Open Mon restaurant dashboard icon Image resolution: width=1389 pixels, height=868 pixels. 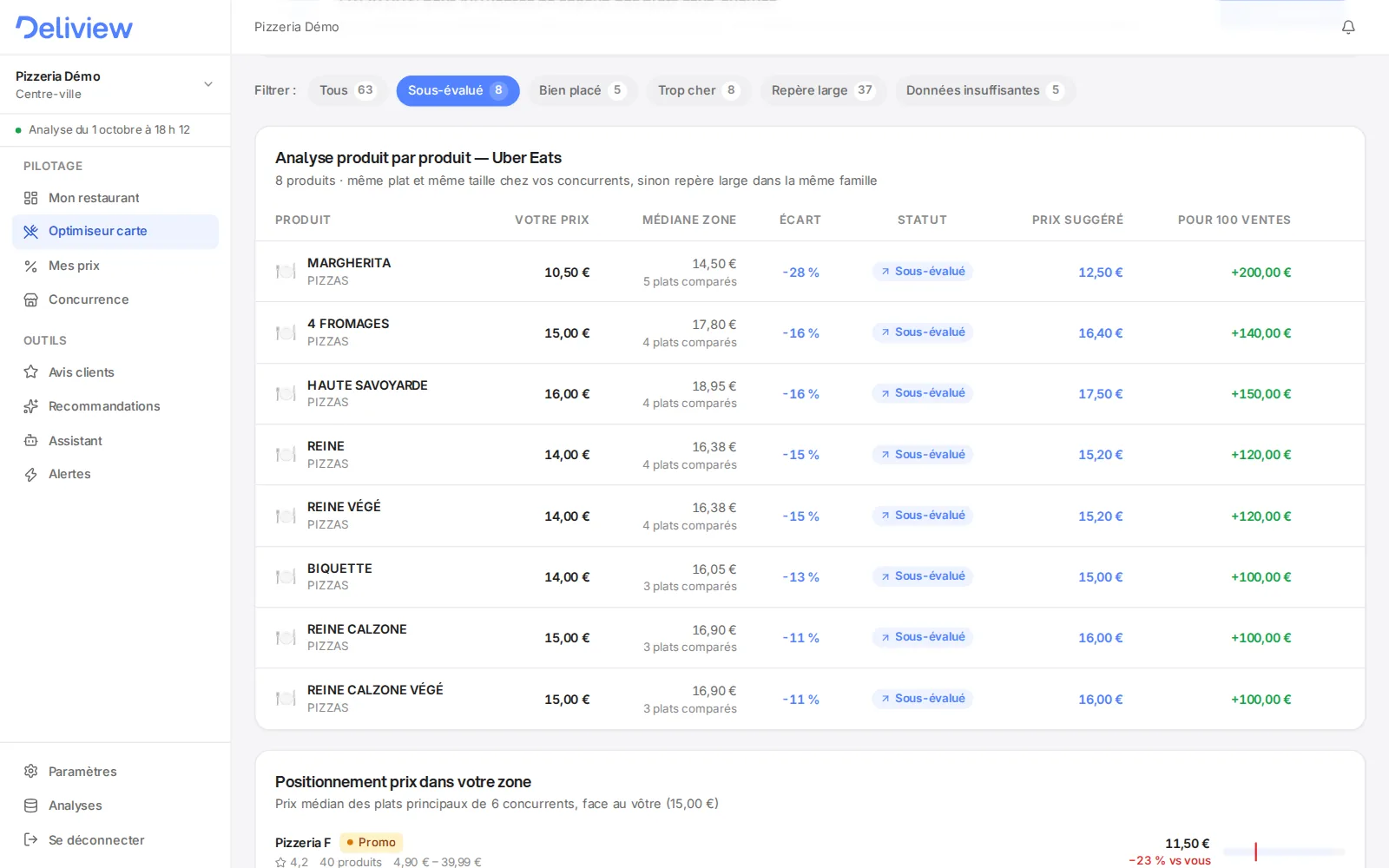30,198
